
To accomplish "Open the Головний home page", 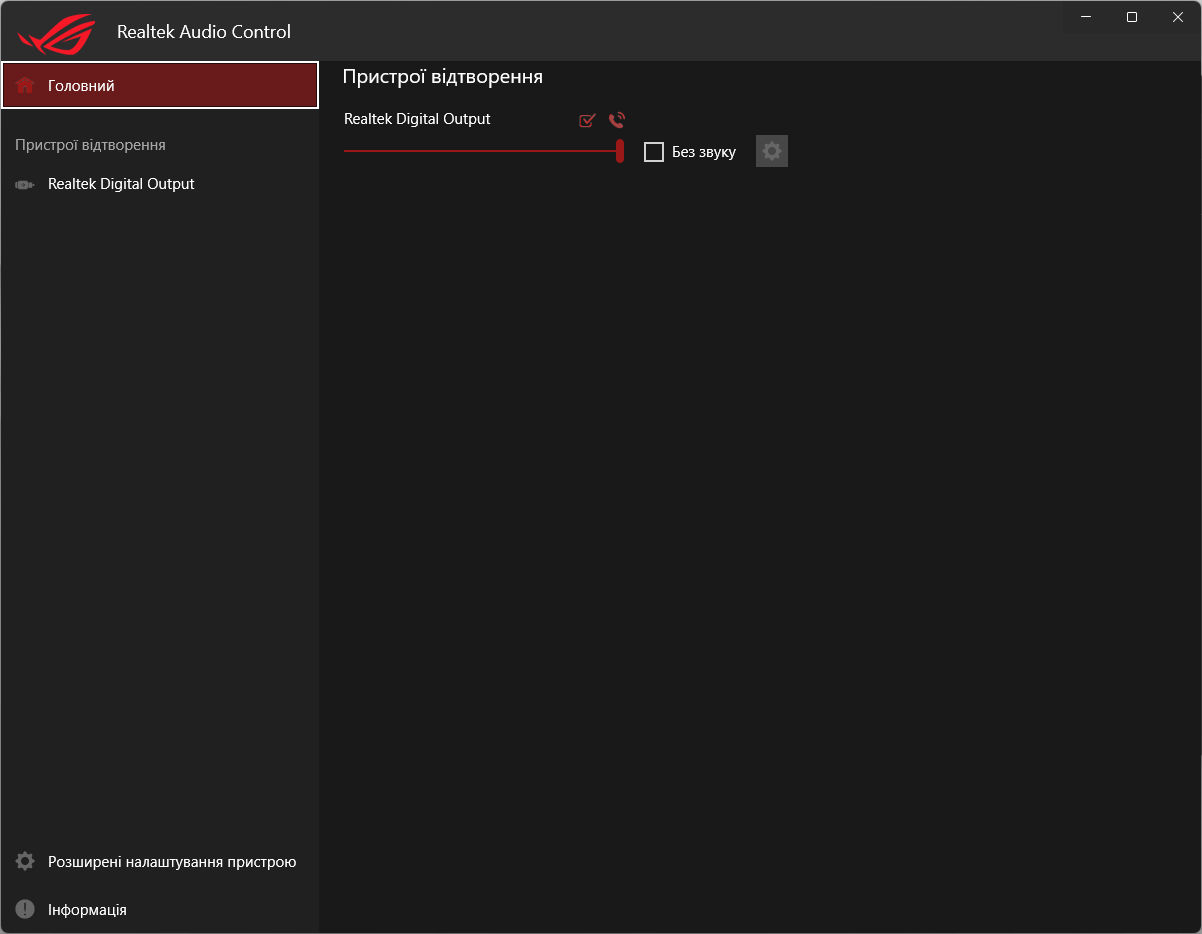I will [160, 85].
